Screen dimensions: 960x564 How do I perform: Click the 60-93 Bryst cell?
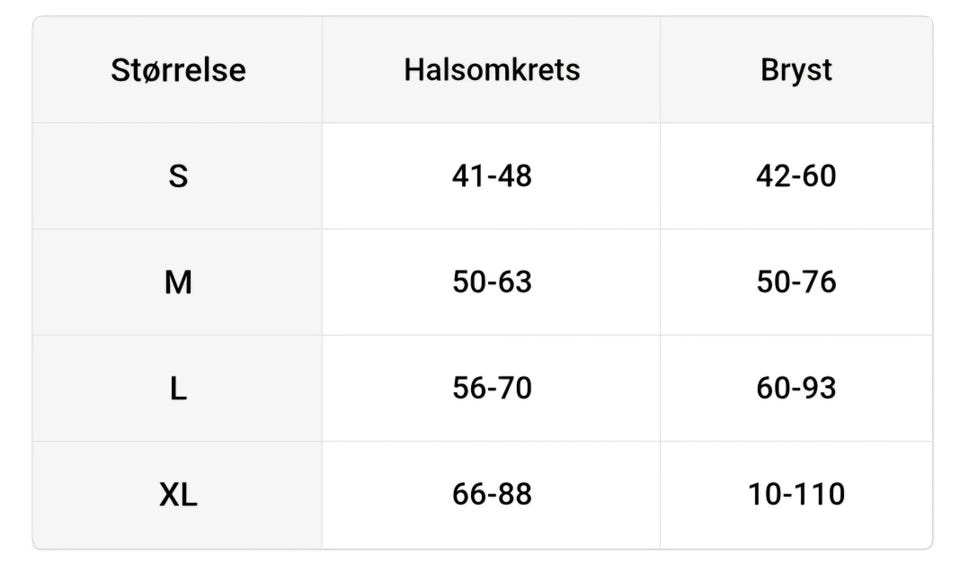click(796, 388)
